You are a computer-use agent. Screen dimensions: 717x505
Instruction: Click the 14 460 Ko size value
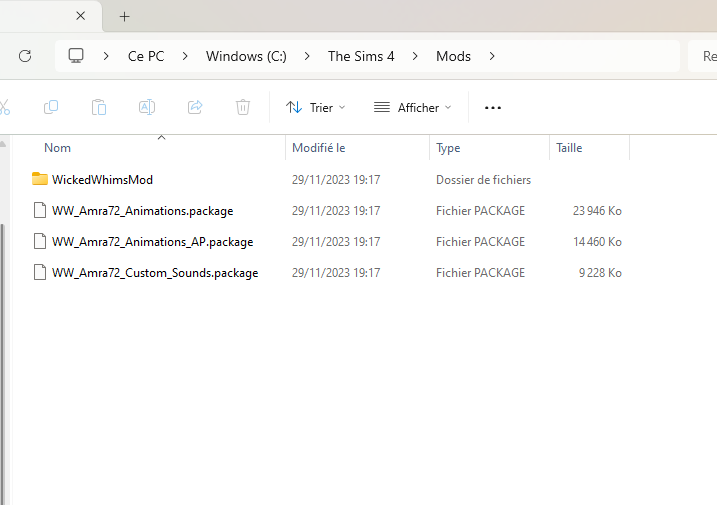pyautogui.click(x=597, y=242)
